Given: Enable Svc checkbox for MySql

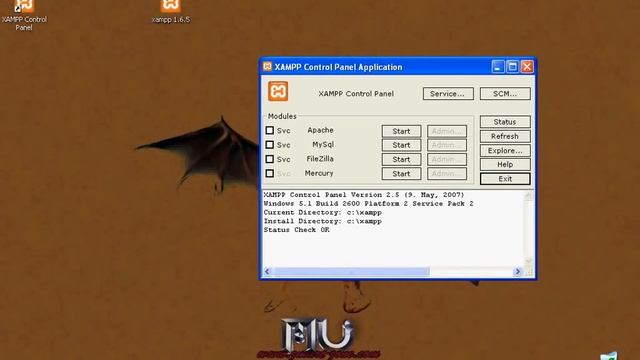Looking at the screenshot, I should coord(269,144).
